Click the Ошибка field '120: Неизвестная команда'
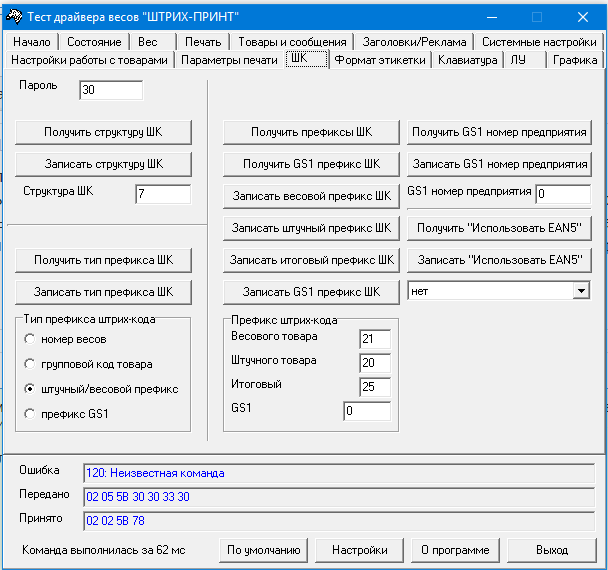Viewport: 608px width, 570px height. (339, 473)
